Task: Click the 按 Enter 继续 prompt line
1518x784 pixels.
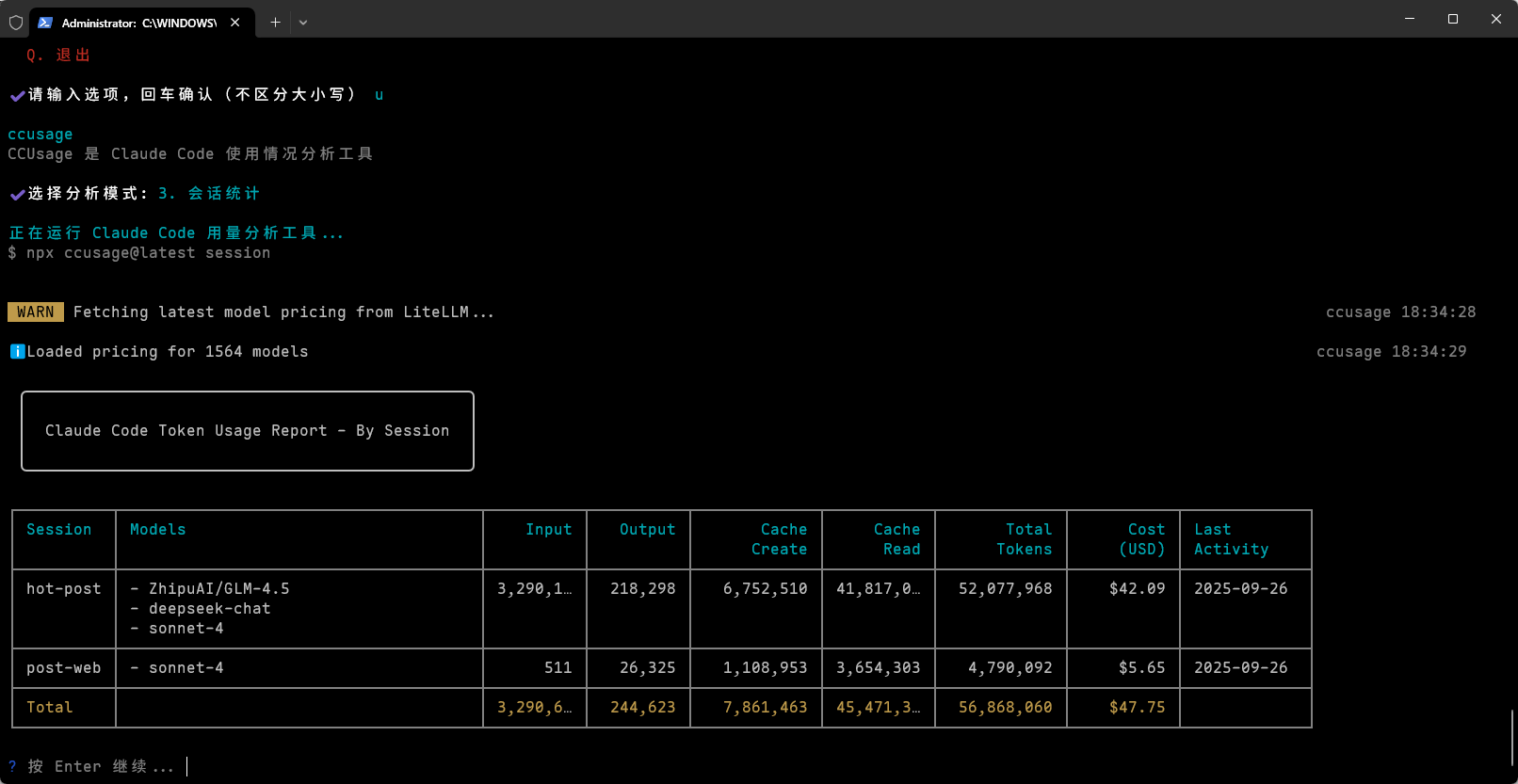Action: tap(91, 767)
